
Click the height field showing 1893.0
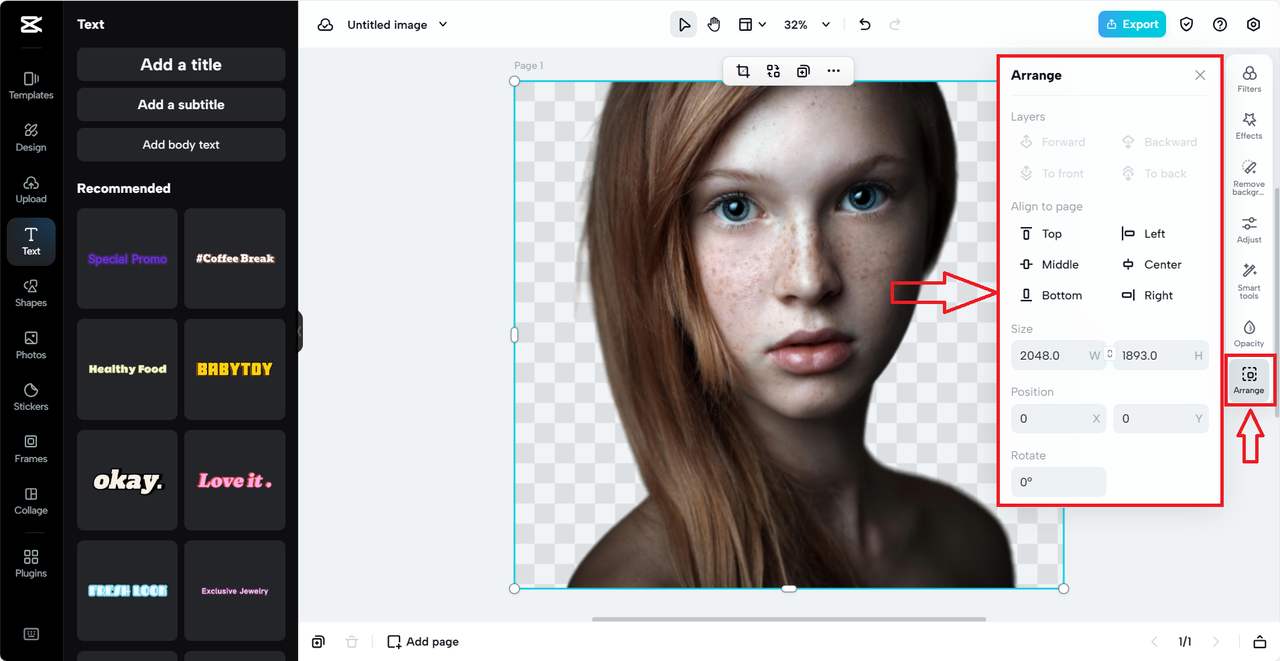[1161, 355]
